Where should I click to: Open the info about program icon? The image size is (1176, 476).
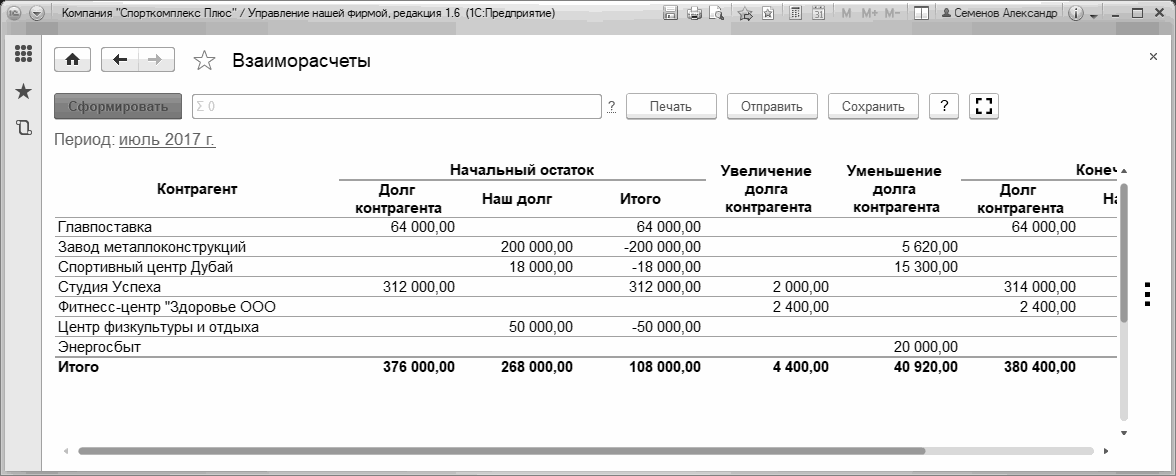[x=1076, y=13]
